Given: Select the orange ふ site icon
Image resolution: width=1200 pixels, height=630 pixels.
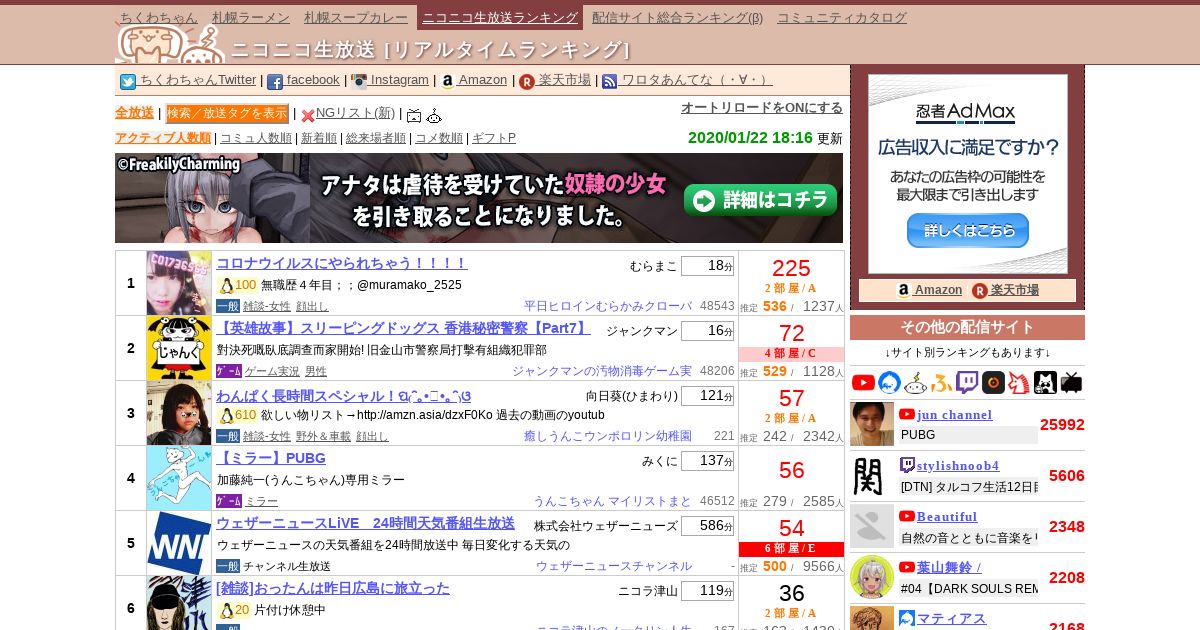Looking at the screenshot, I should 941,382.
